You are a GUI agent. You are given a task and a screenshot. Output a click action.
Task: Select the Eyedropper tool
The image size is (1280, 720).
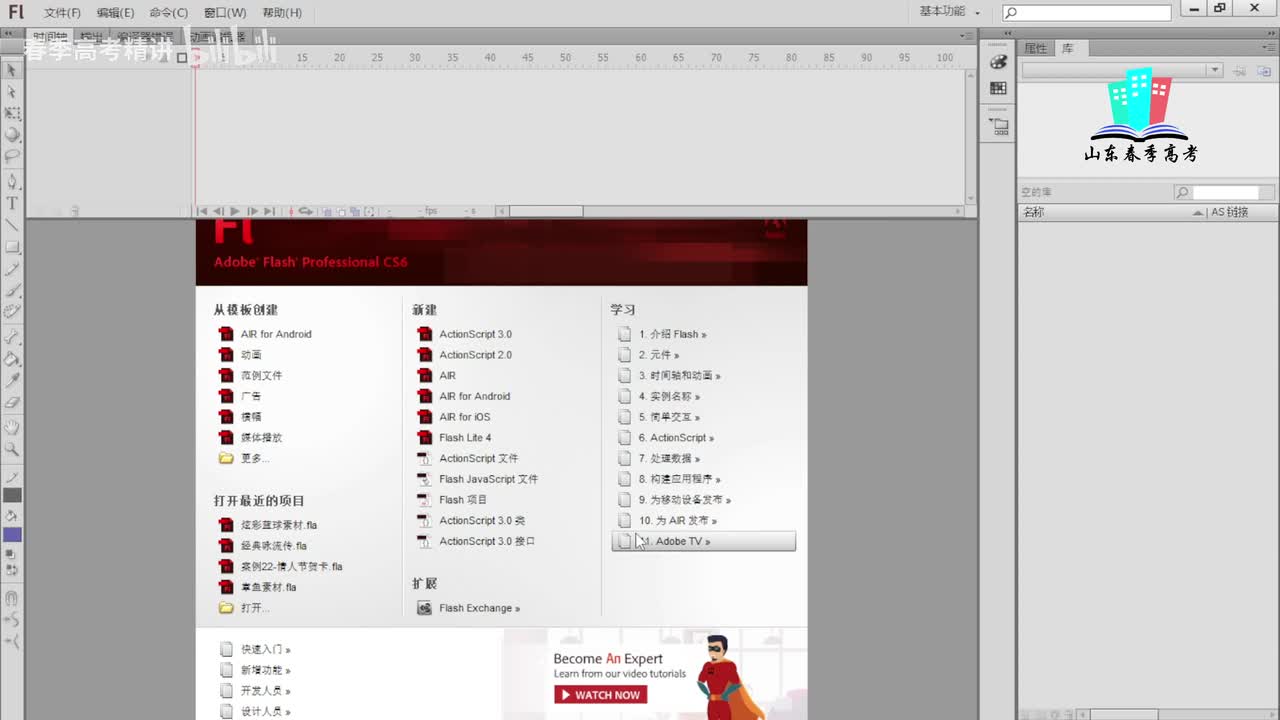(12, 381)
